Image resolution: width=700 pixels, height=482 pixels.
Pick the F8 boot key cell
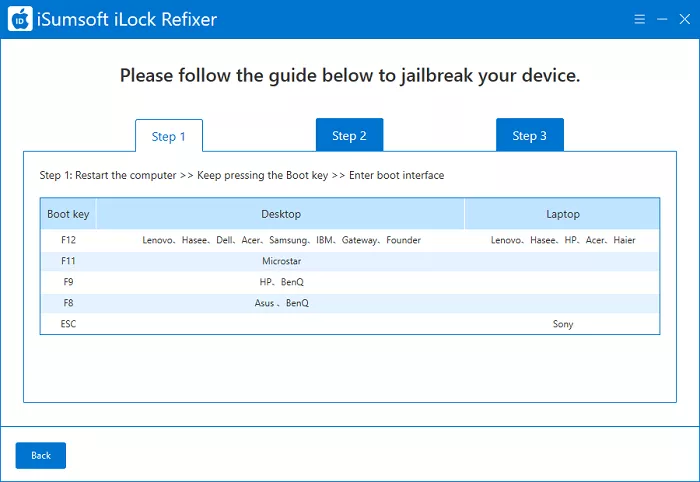point(68,303)
